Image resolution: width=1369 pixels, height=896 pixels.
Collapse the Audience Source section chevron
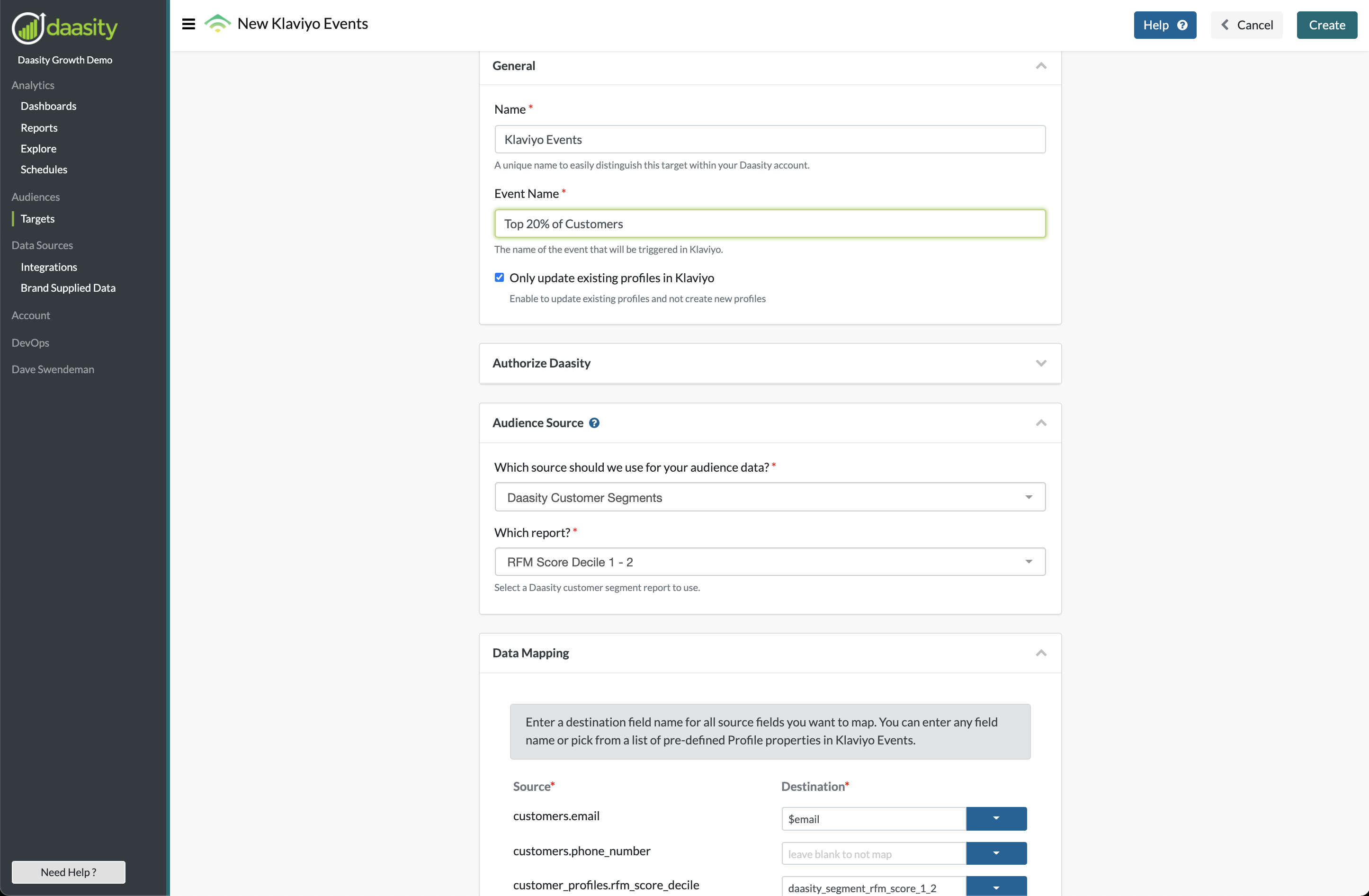[1040, 423]
